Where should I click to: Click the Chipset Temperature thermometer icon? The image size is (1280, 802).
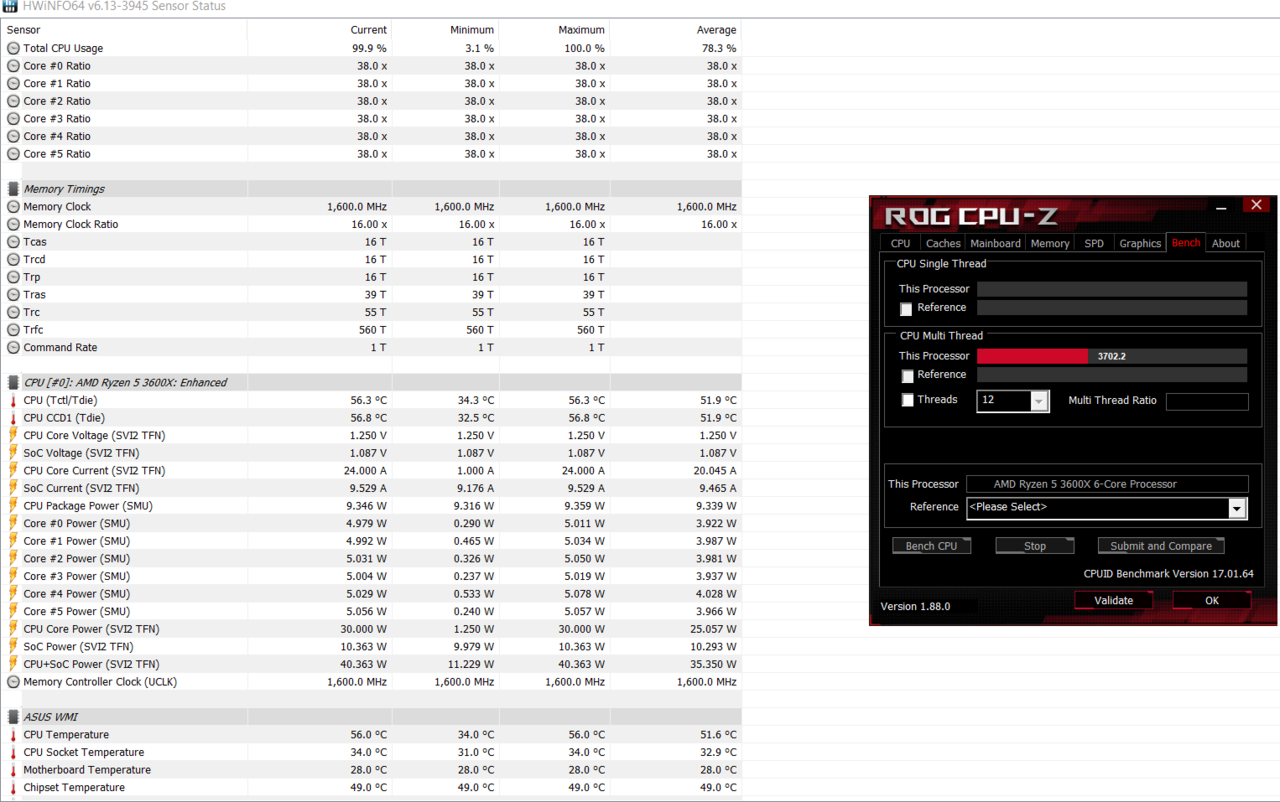[x=13, y=788]
